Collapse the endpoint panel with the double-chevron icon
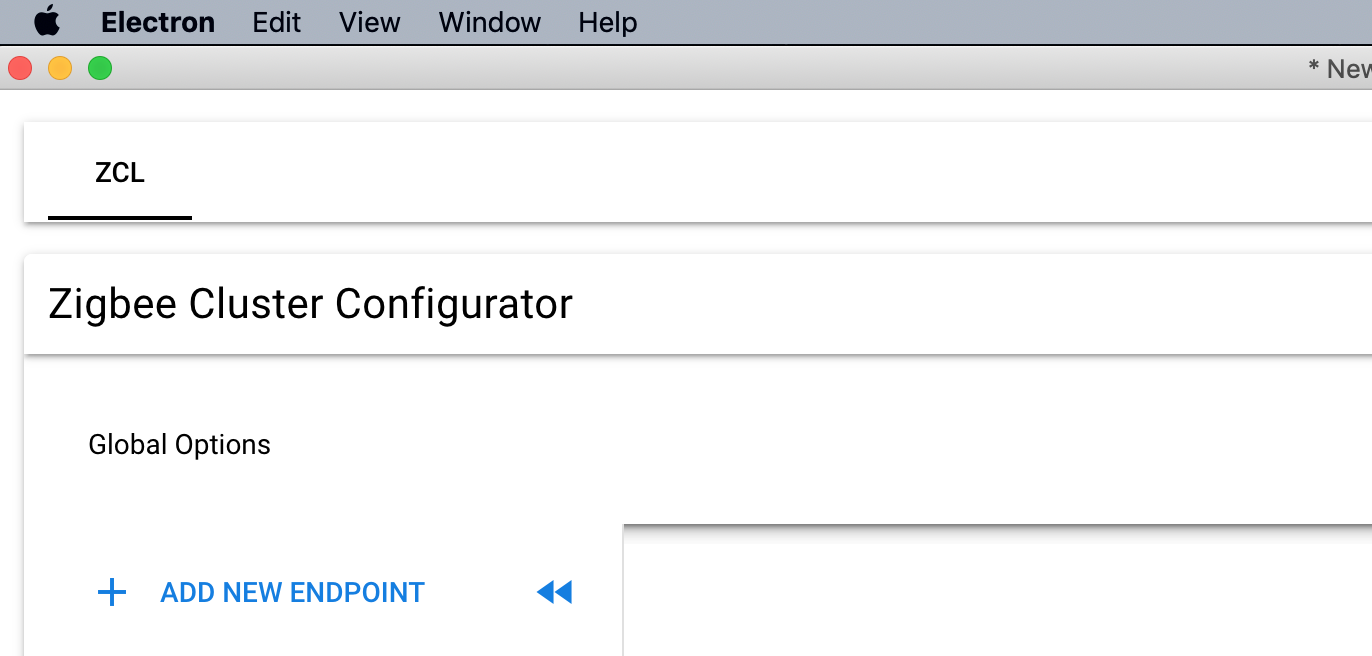The width and height of the screenshot is (1372, 656). click(554, 592)
